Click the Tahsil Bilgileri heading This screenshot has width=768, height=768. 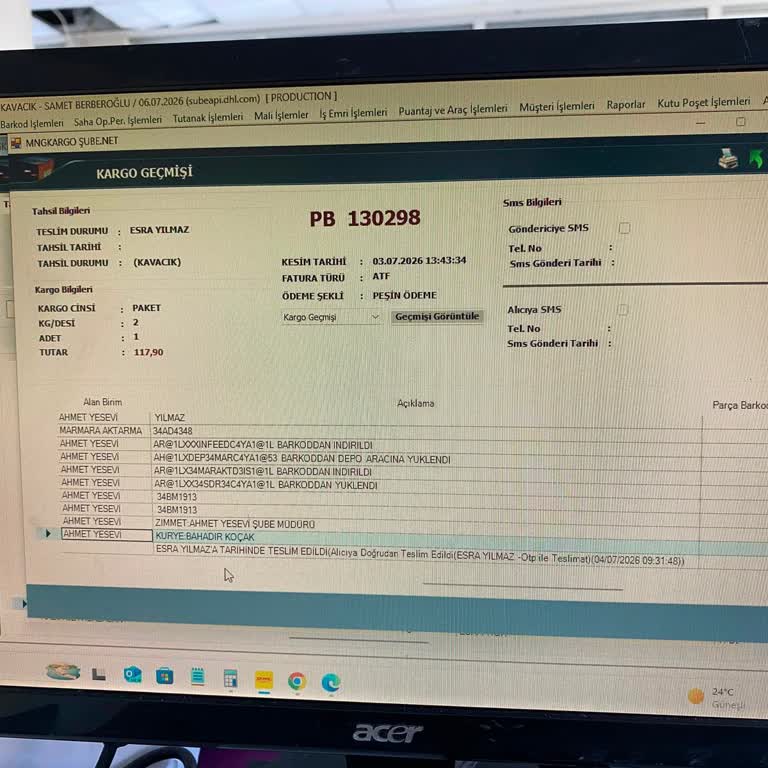[x=61, y=211]
